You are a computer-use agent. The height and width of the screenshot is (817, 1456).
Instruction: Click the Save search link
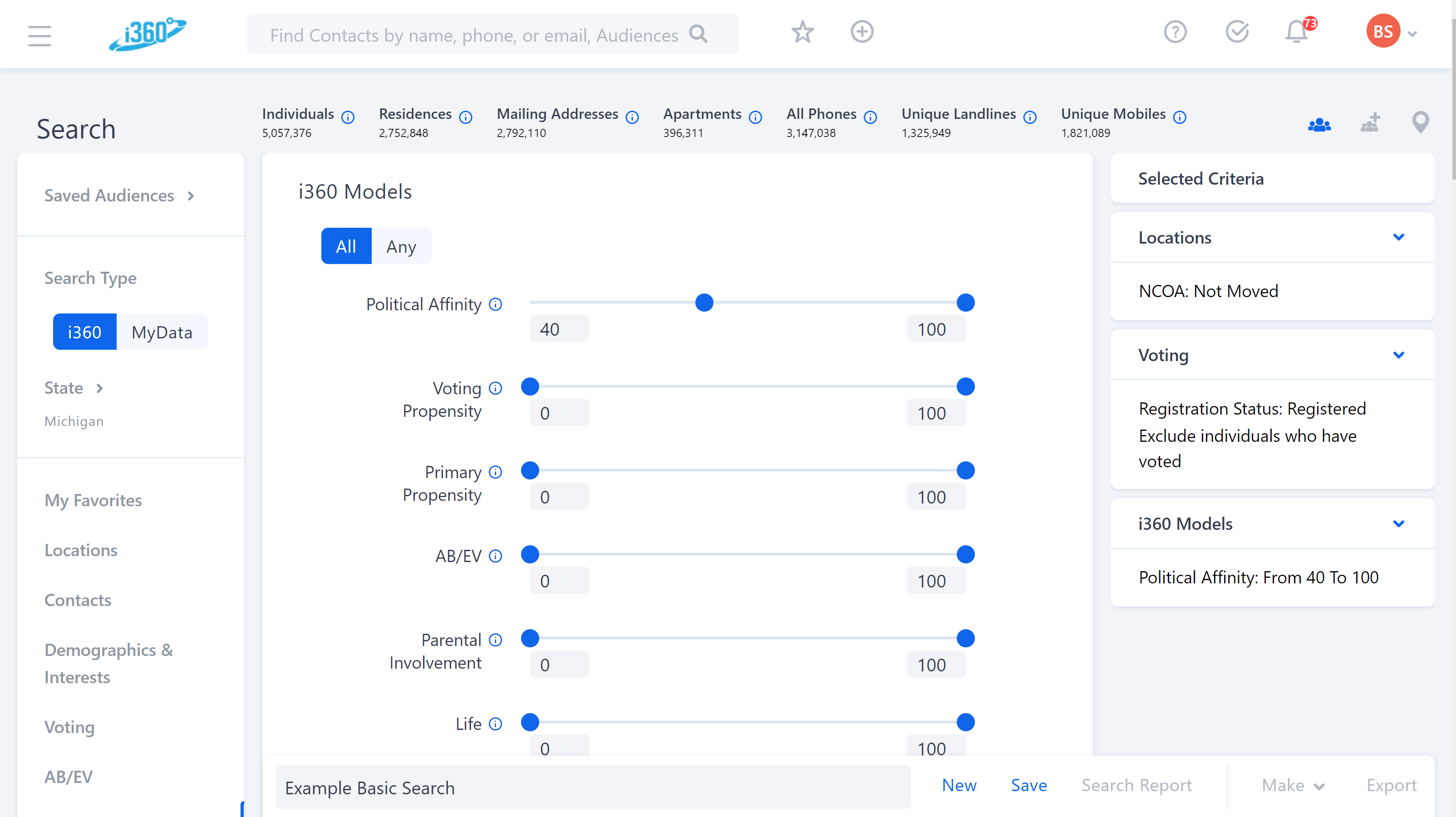pos(1029,785)
